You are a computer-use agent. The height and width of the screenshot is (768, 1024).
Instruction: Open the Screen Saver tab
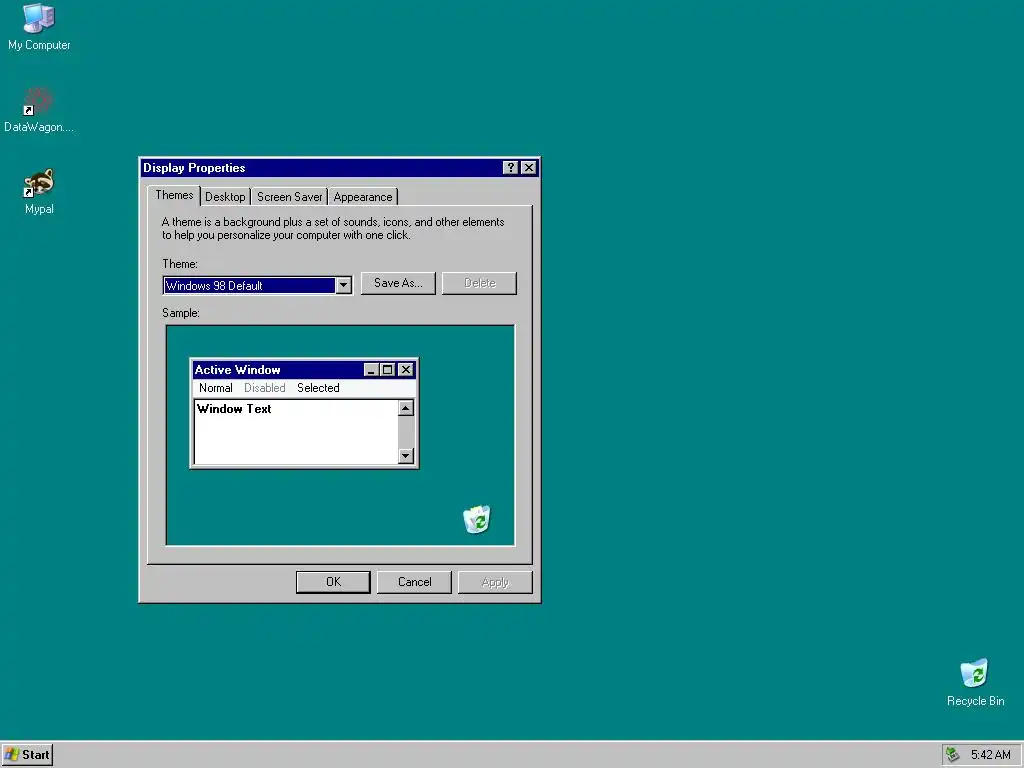click(x=289, y=197)
